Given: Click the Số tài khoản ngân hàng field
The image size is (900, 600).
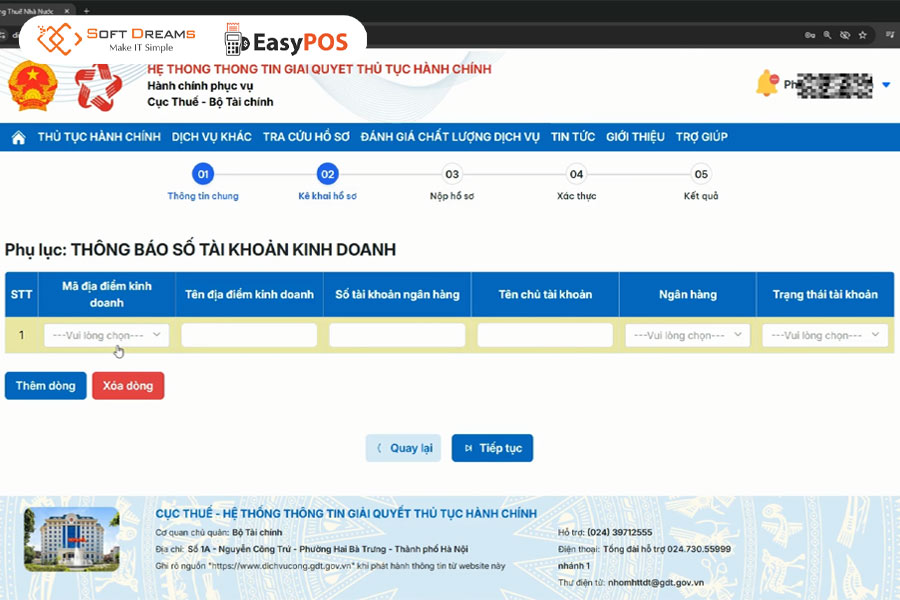Looking at the screenshot, I should 397,335.
